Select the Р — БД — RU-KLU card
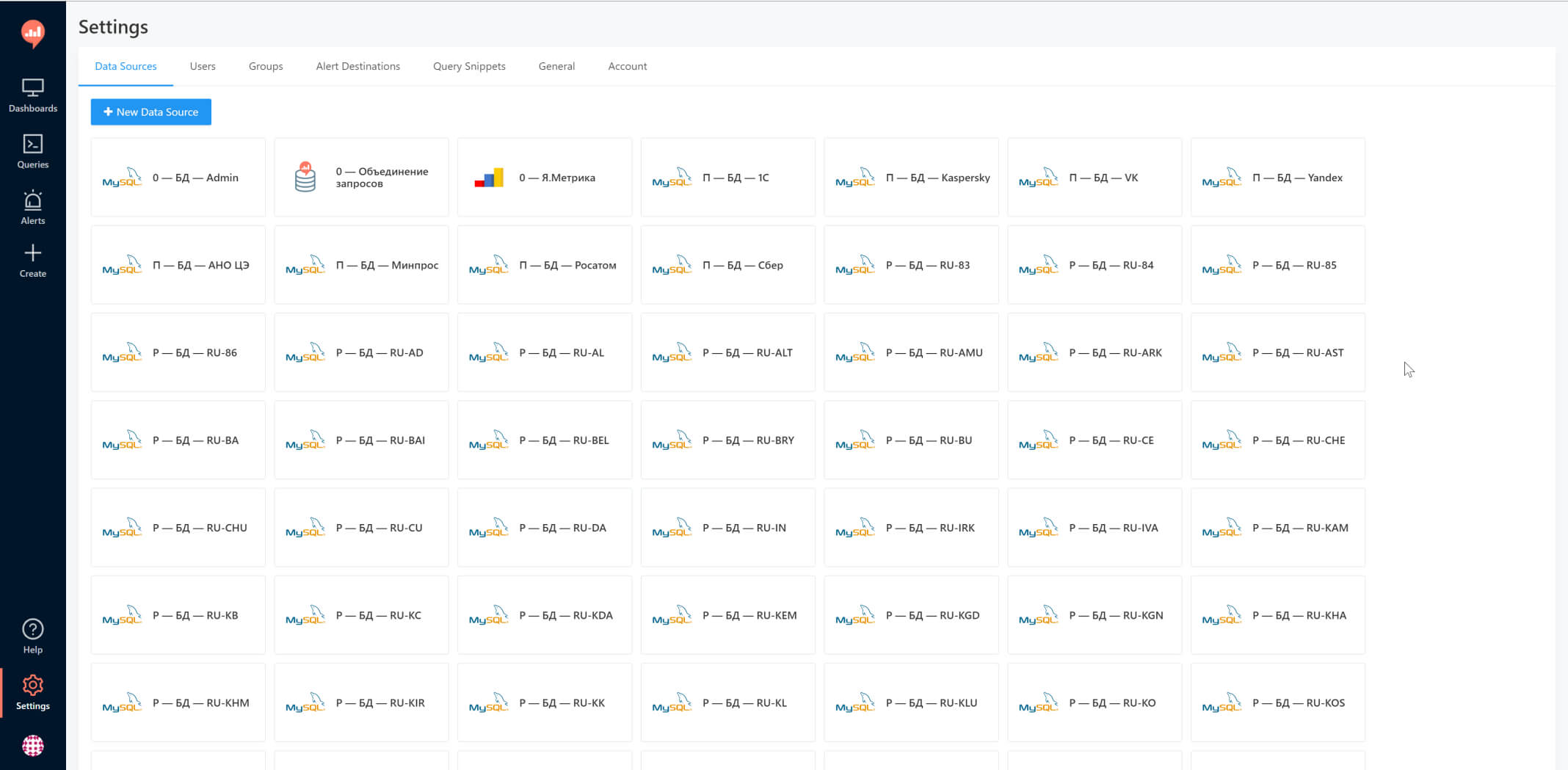Screen dimensions: 1568x770 (911, 703)
